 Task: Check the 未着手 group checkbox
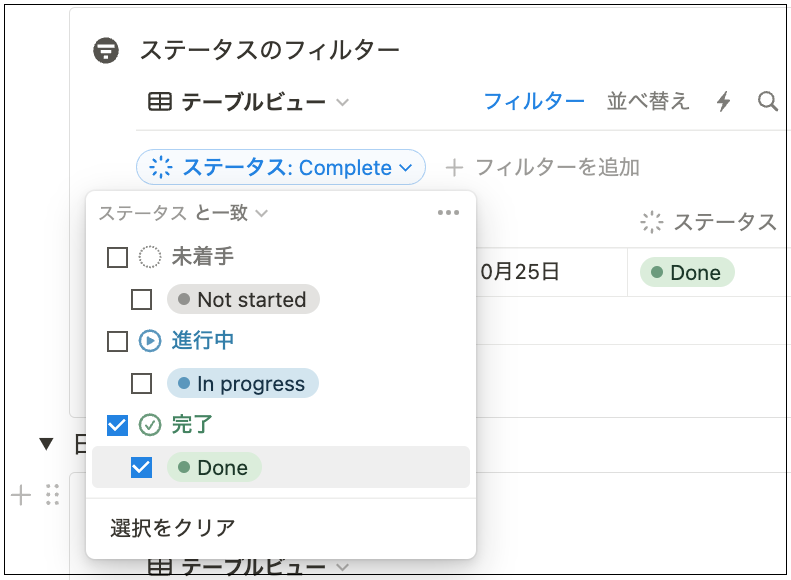117,257
